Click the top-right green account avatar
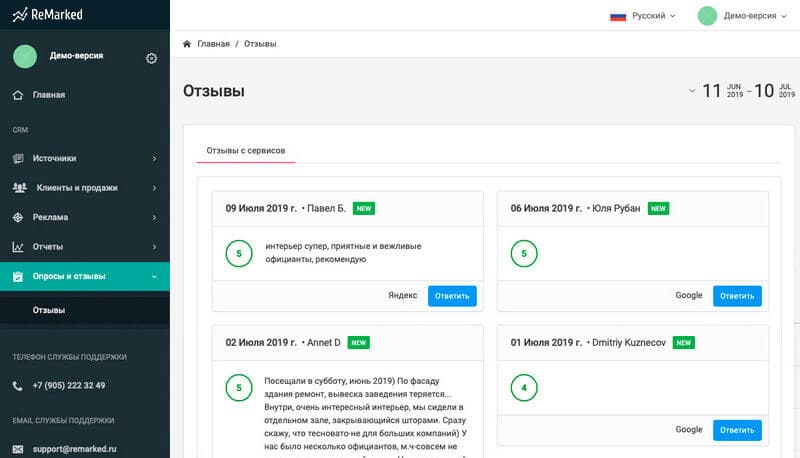Screen dimensions: 800x458 707,16
